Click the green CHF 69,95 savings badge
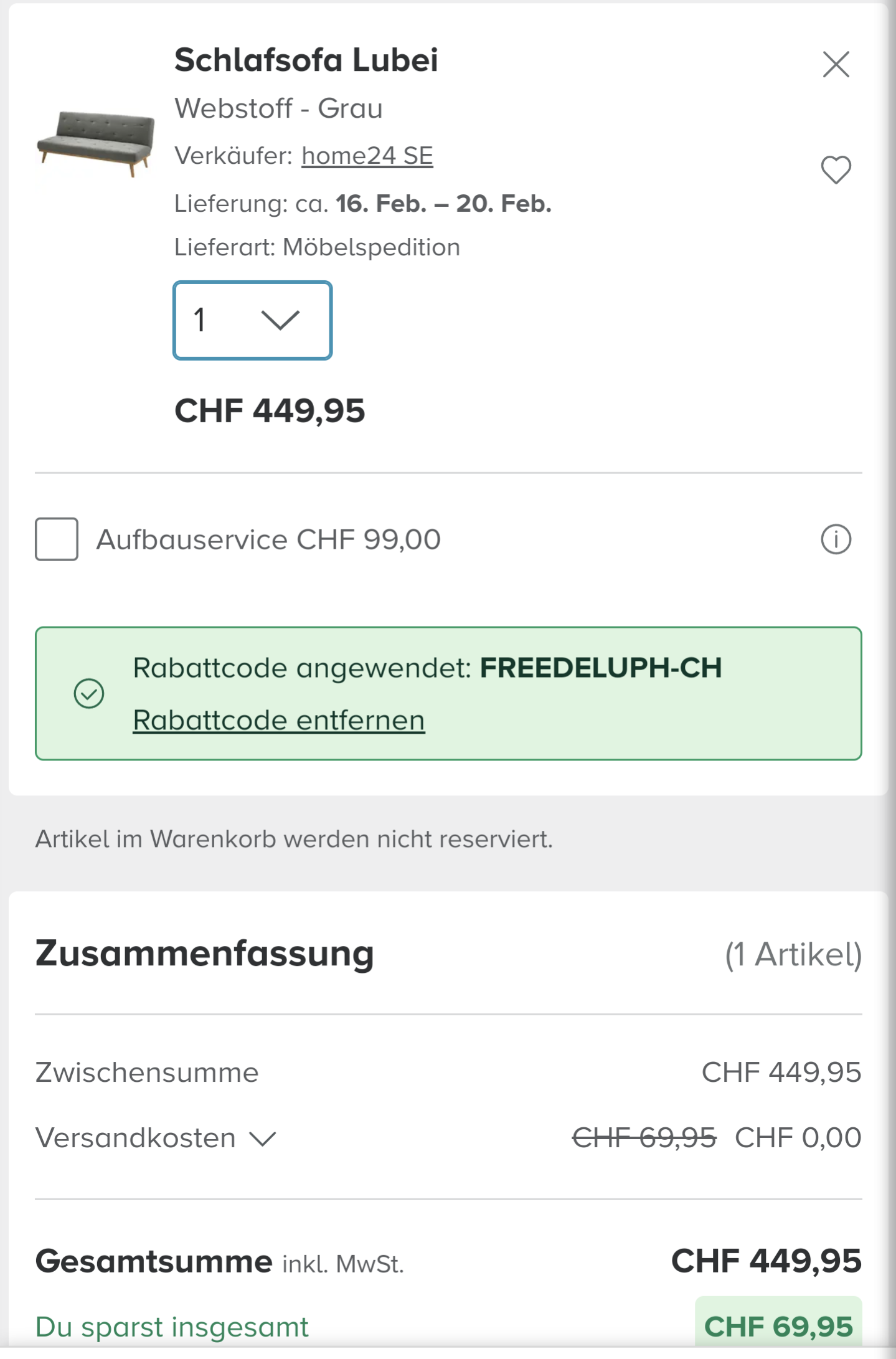 click(x=778, y=1327)
